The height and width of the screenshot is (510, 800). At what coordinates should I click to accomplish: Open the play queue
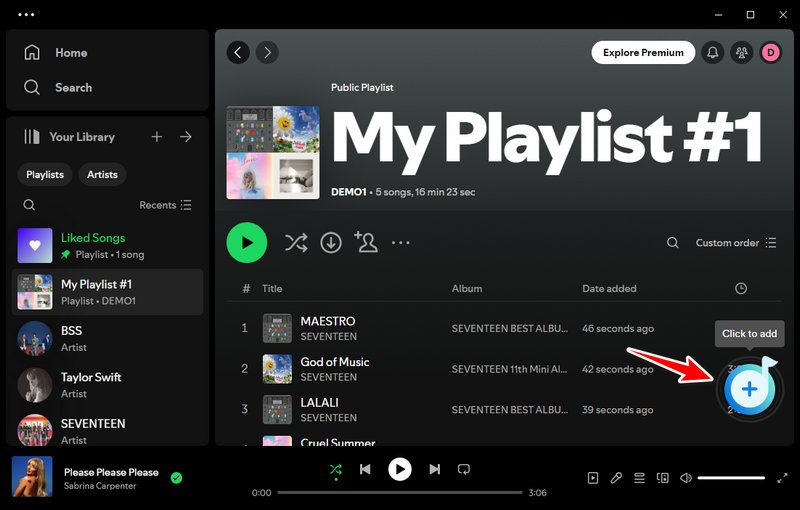pyautogui.click(x=639, y=478)
